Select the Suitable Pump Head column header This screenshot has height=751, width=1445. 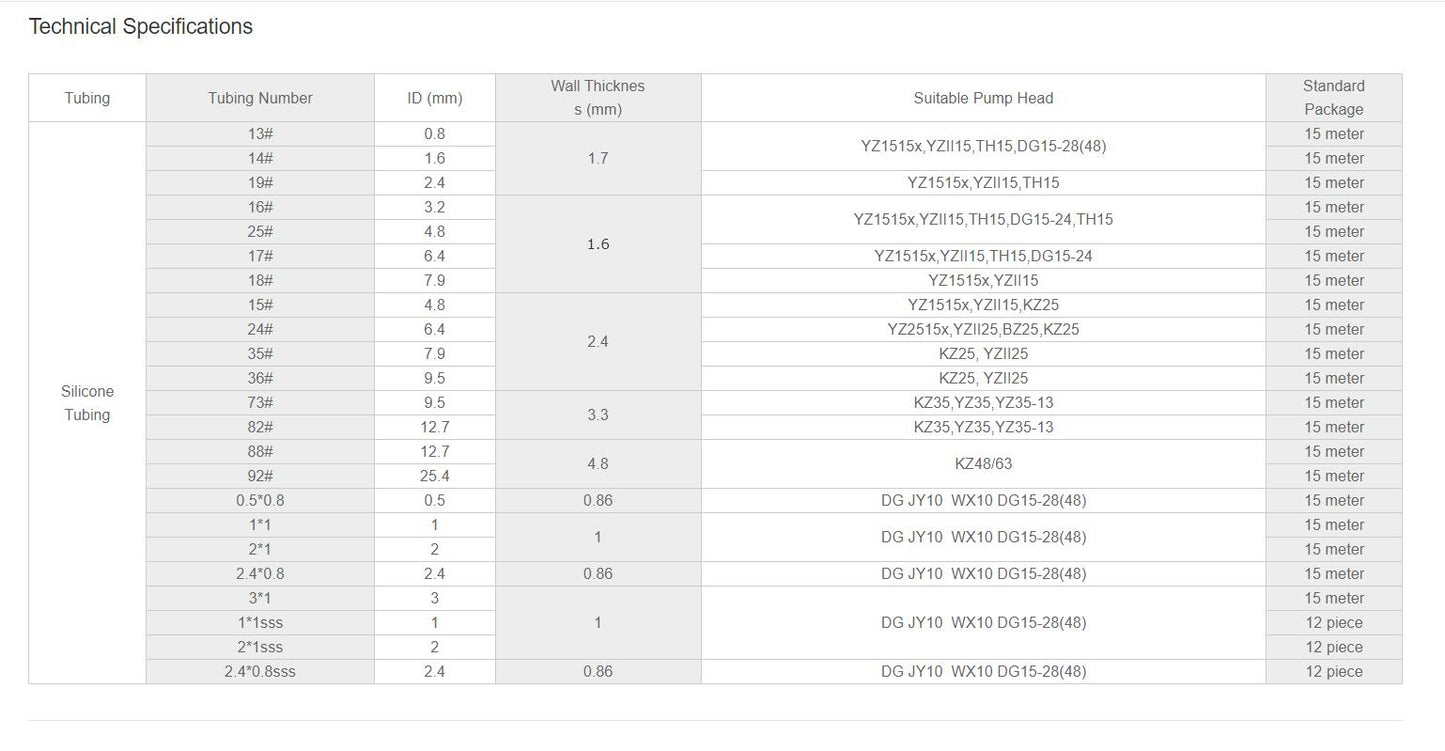tap(983, 98)
